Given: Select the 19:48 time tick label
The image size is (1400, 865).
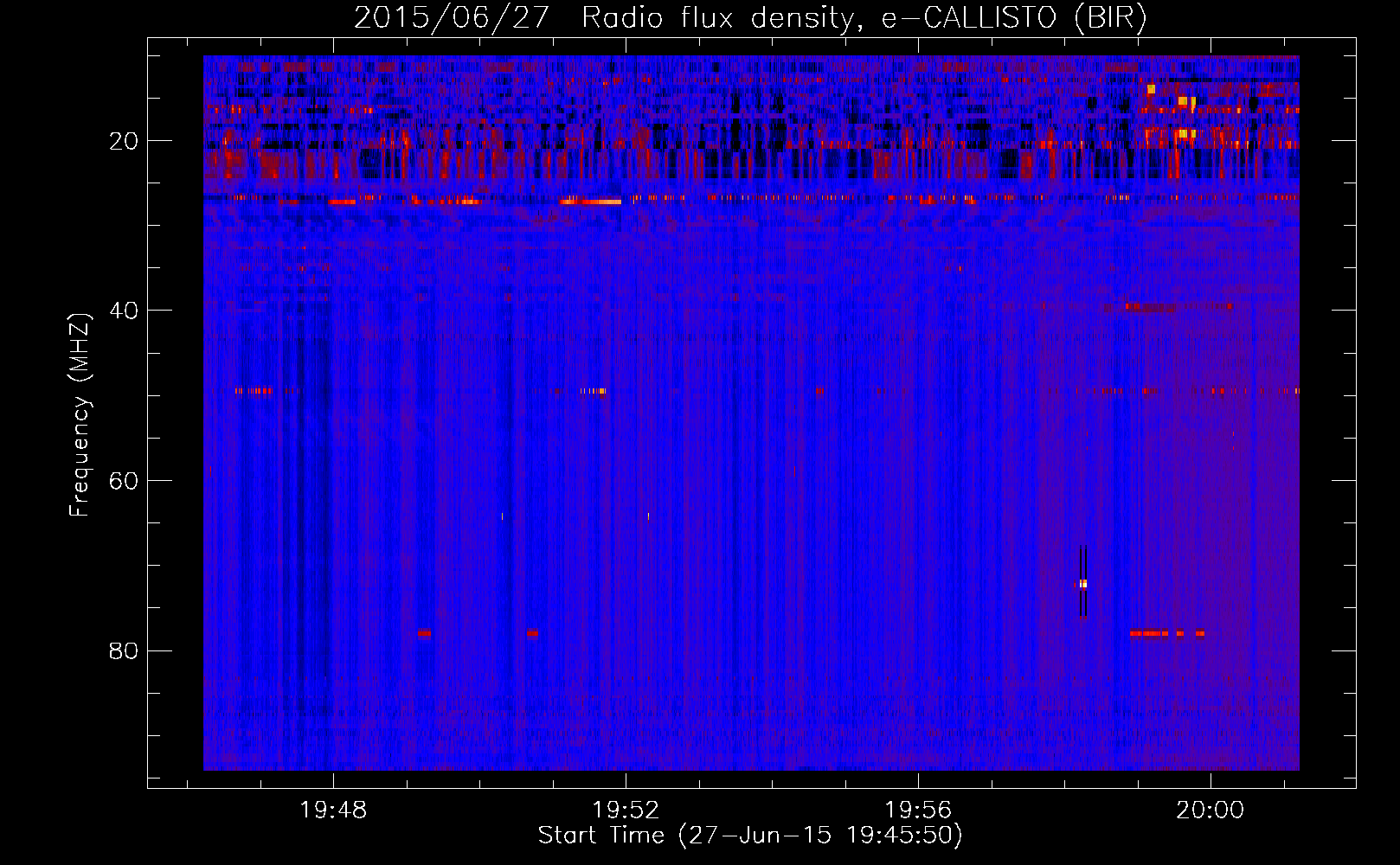Looking at the screenshot, I should 333,810.
